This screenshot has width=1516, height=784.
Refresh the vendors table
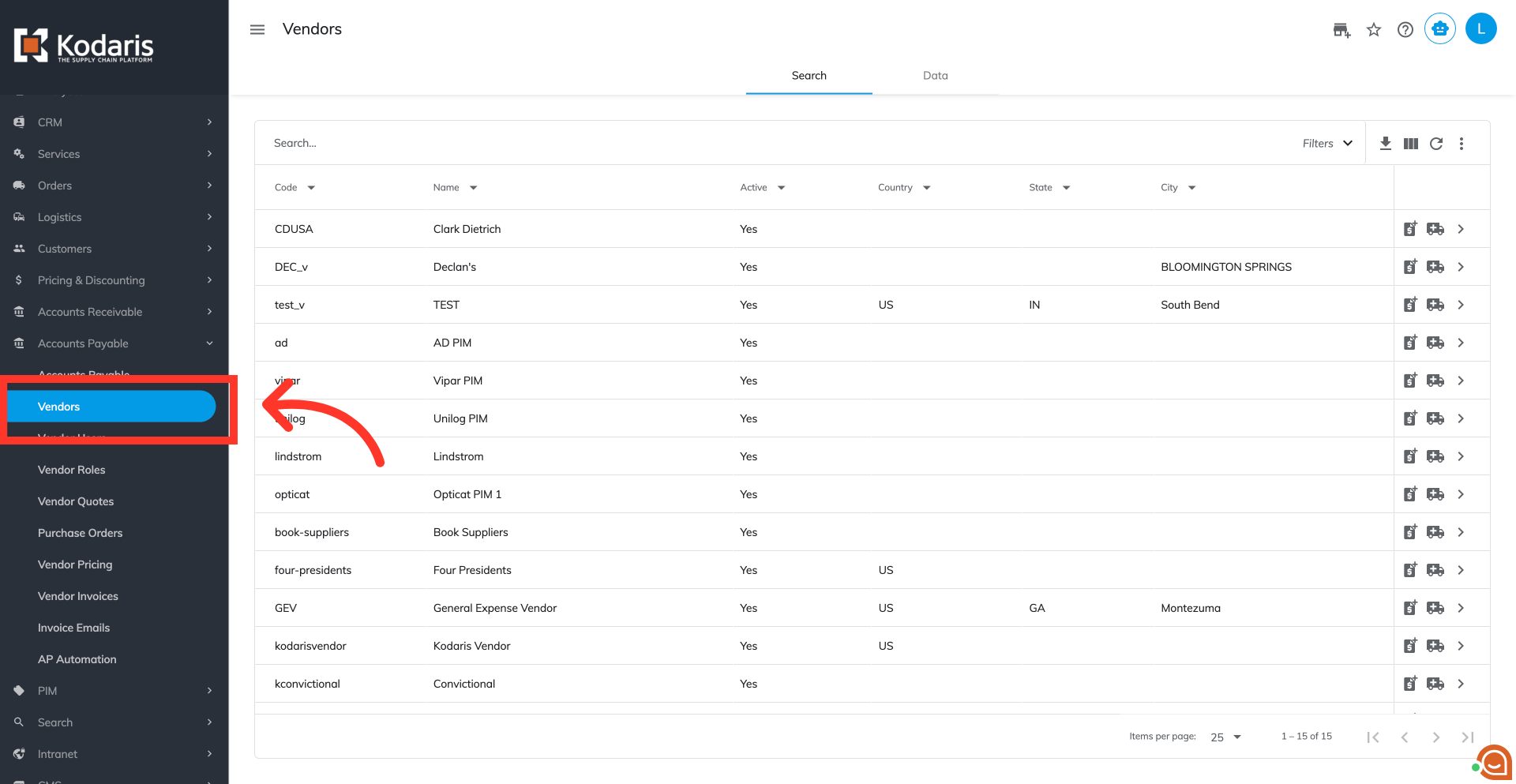pos(1436,144)
